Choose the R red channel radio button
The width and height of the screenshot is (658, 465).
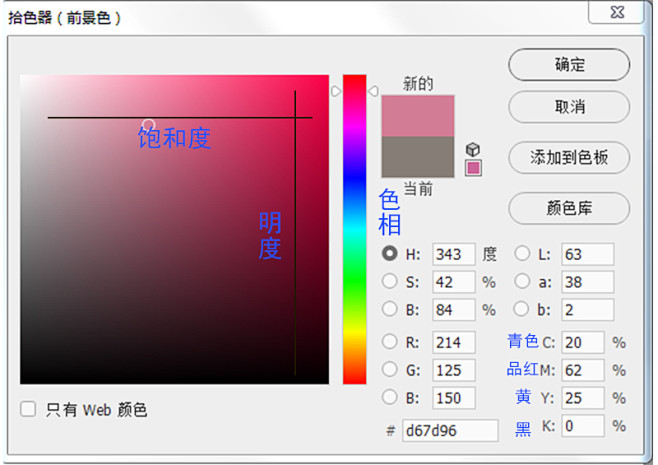390,342
